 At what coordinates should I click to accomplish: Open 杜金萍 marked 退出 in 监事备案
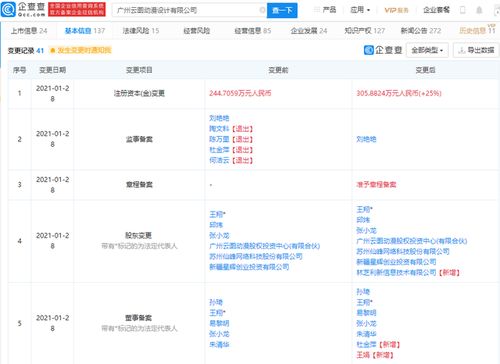219,150
